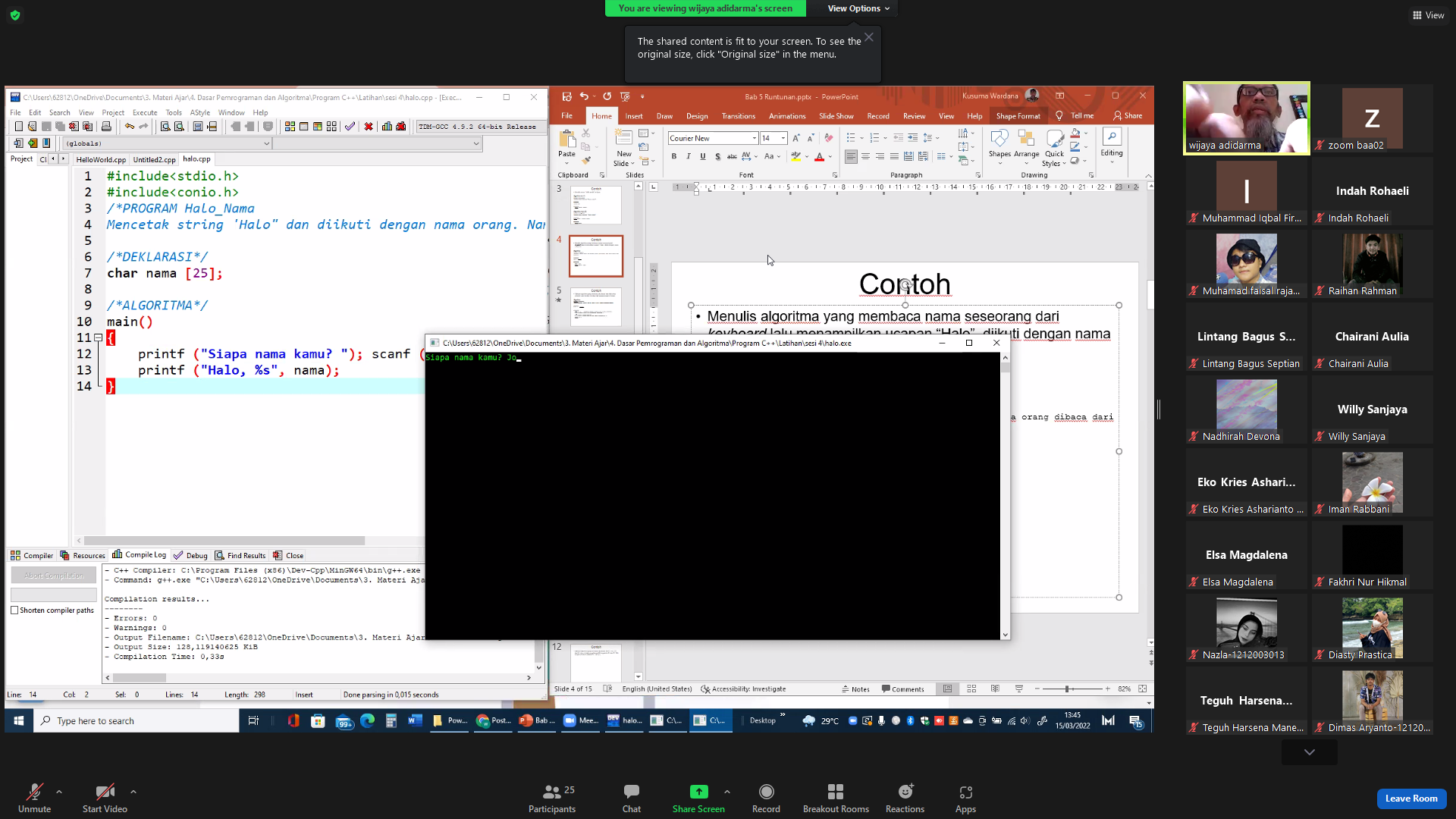Toggle Align Left in PowerPoint Paragraph group
Screen dimensions: 1456x819
(x=851, y=156)
